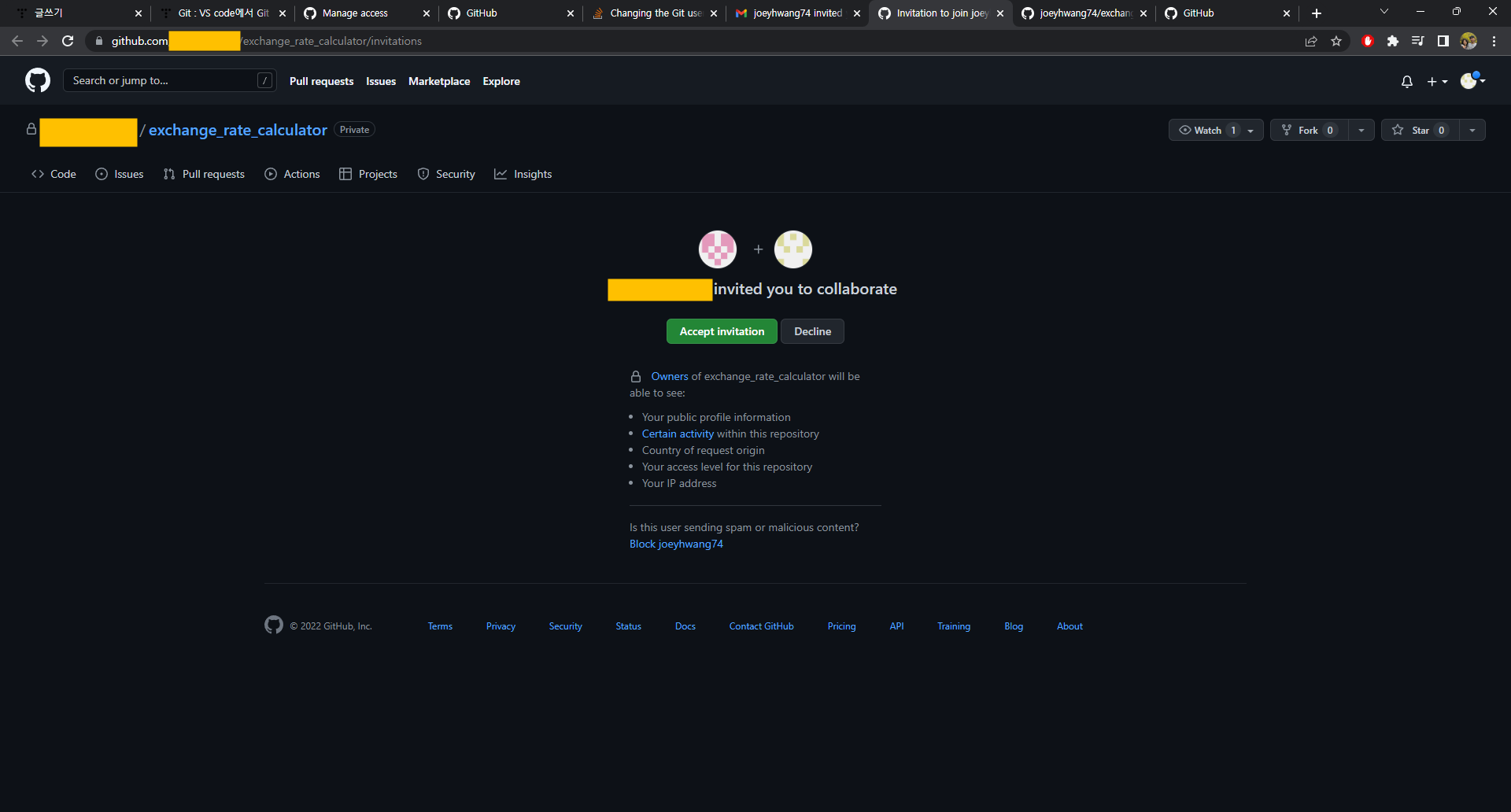1511x812 pixels.
Task: Open the extensions puzzle icon
Action: [x=1393, y=41]
